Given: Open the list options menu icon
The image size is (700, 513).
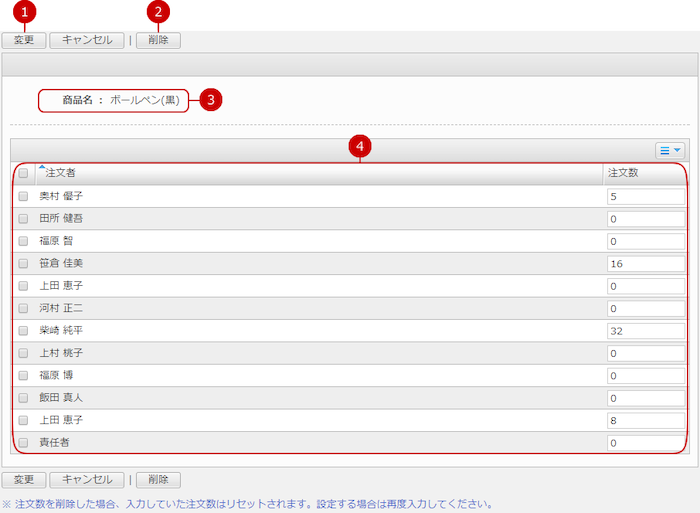Looking at the screenshot, I should 669,150.
